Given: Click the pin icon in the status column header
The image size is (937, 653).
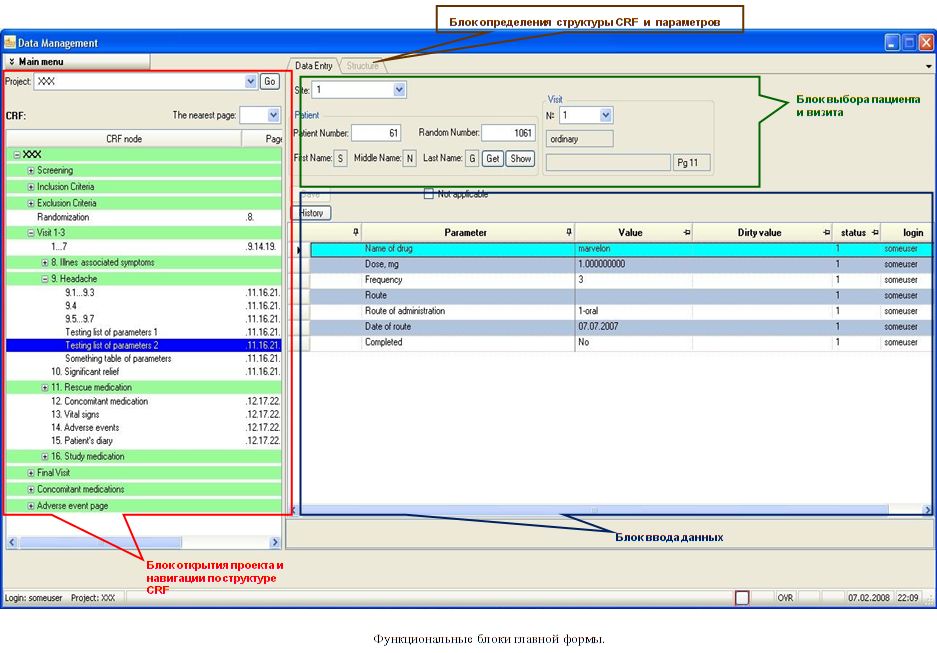Looking at the screenshot, I should 874,231.
